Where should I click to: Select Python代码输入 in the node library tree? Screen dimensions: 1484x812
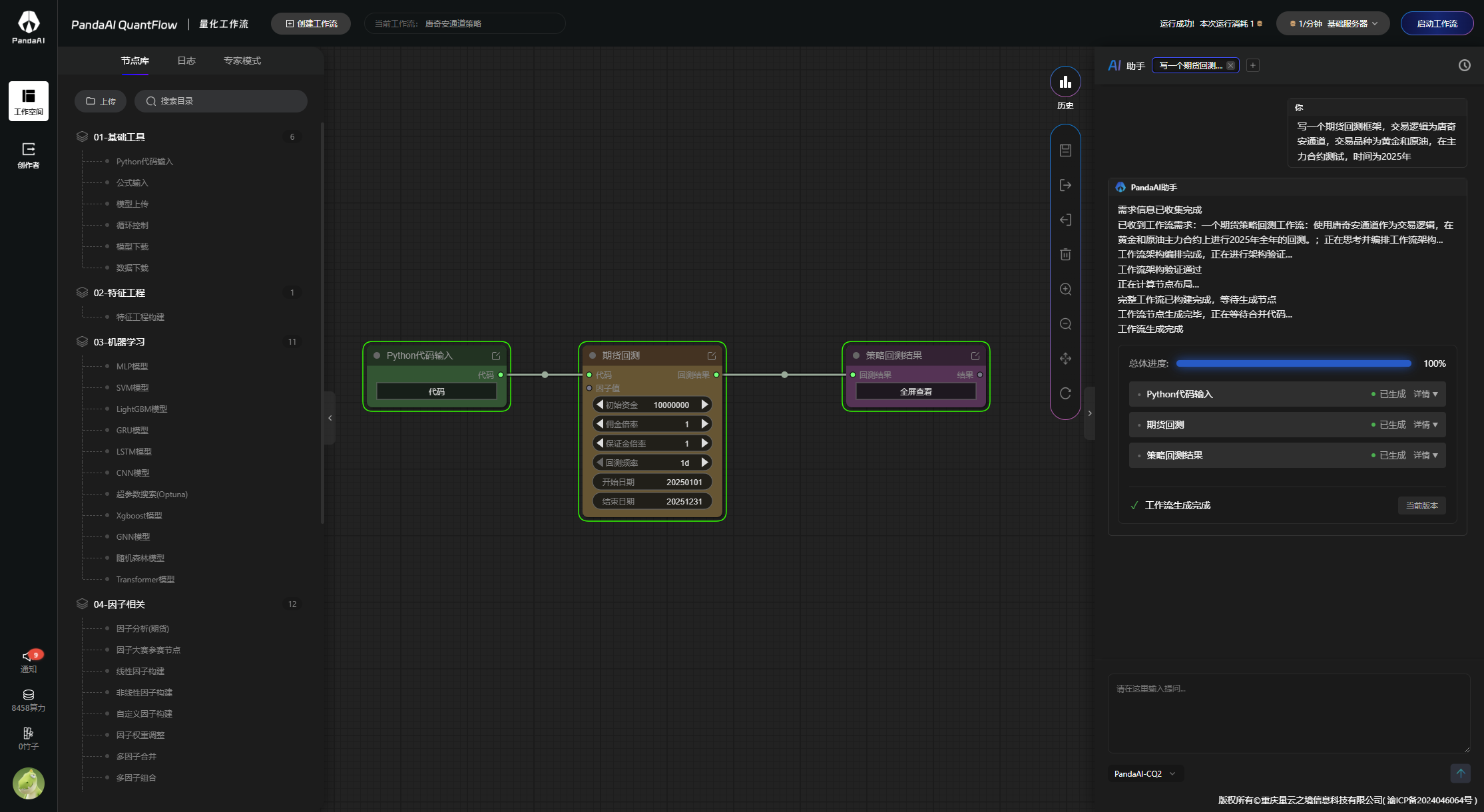pos(144,162)
